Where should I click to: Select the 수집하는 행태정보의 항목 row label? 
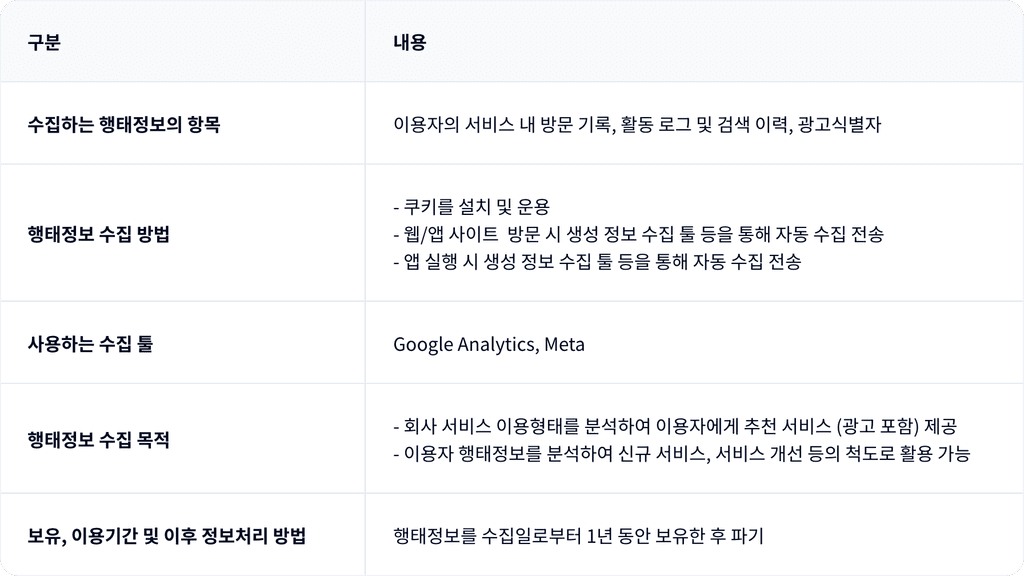(x=123, y=124)
